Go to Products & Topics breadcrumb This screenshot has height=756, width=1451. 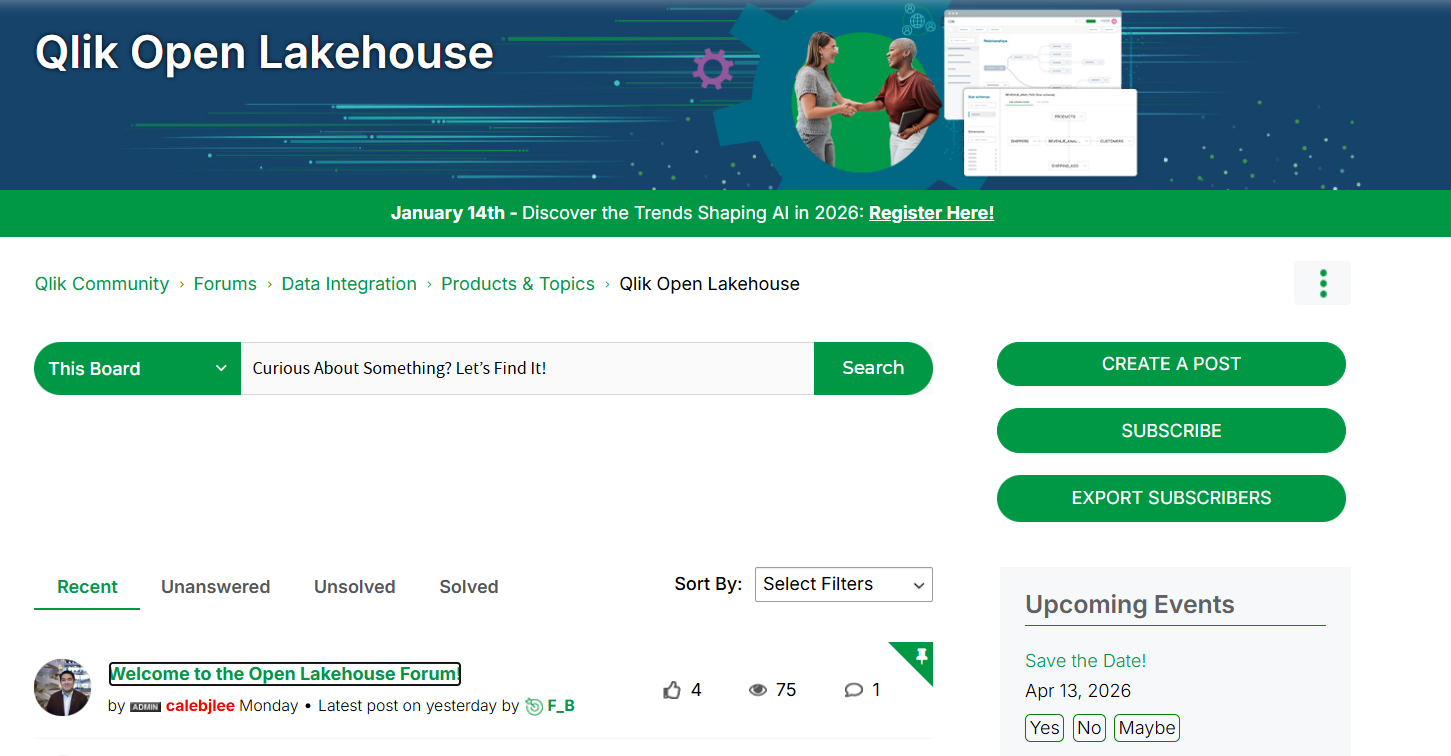(518, 284)
